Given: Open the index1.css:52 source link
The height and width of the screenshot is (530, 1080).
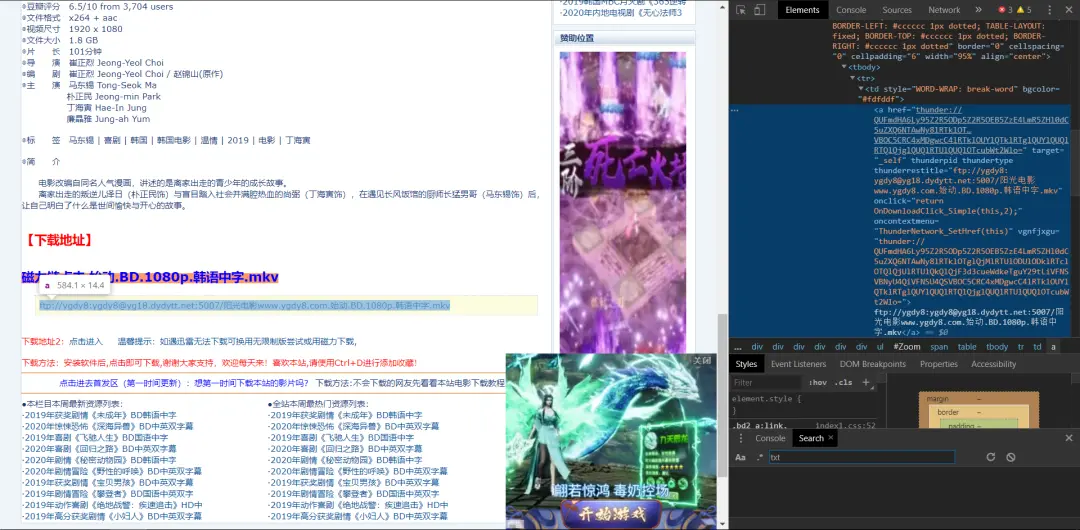Looking at the screenshot, I should coord(845,426).
